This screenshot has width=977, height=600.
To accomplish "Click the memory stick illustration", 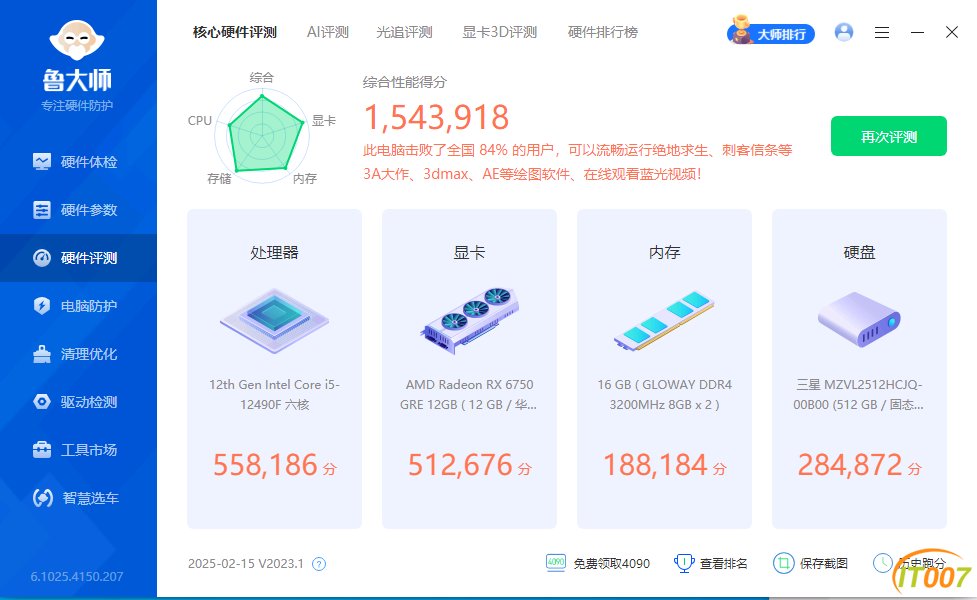I will pos(664,320).
